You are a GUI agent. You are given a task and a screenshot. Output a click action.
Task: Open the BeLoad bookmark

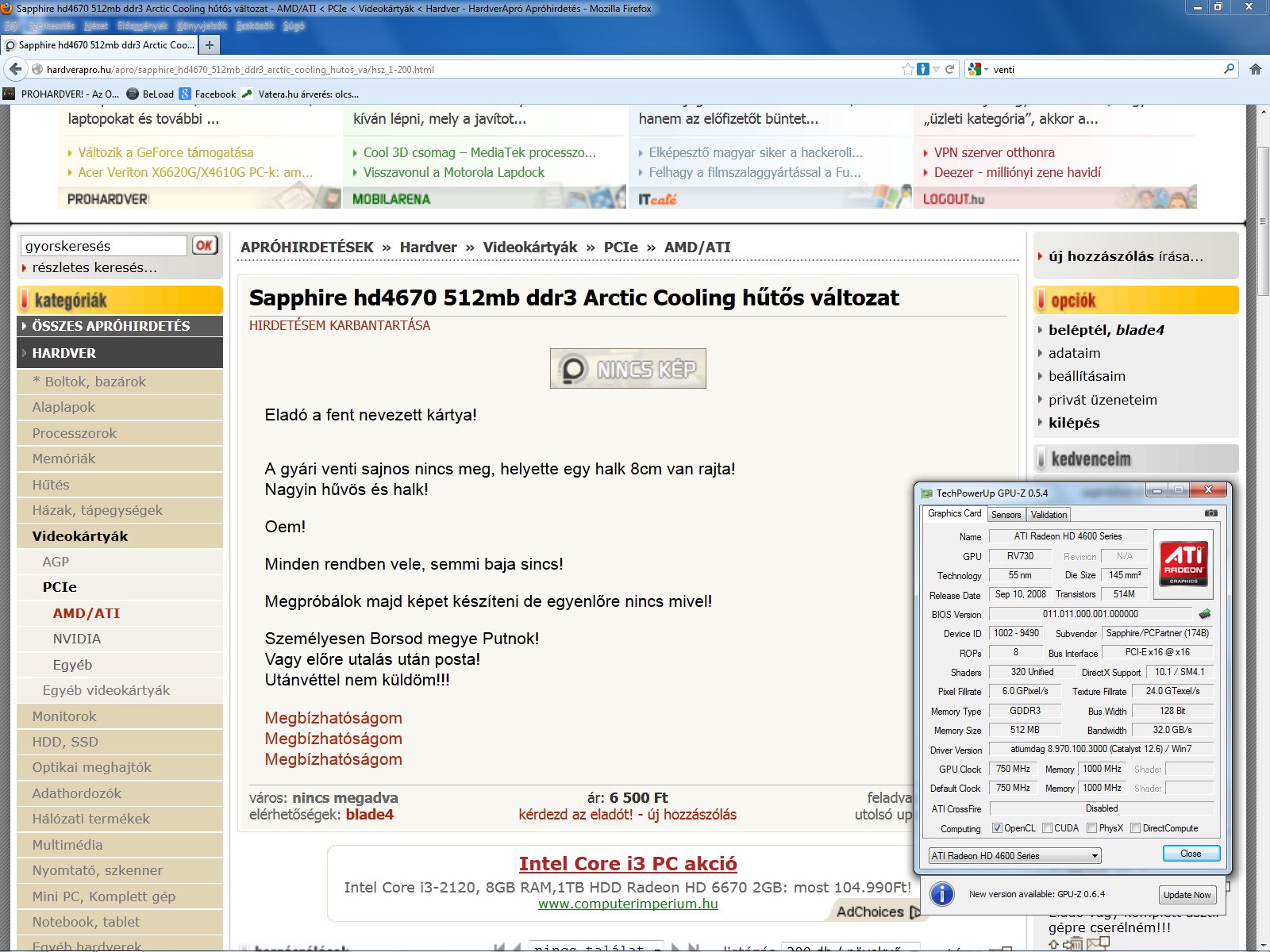(150, 94)
